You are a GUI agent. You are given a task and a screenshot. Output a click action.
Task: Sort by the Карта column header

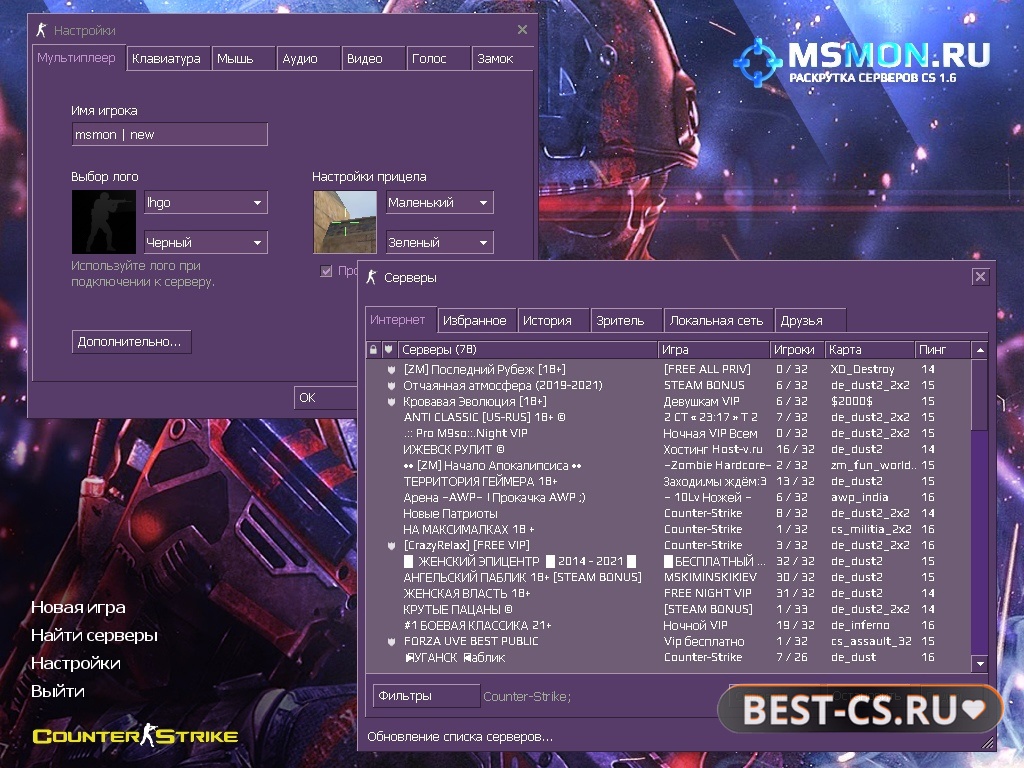coord(869,349)
